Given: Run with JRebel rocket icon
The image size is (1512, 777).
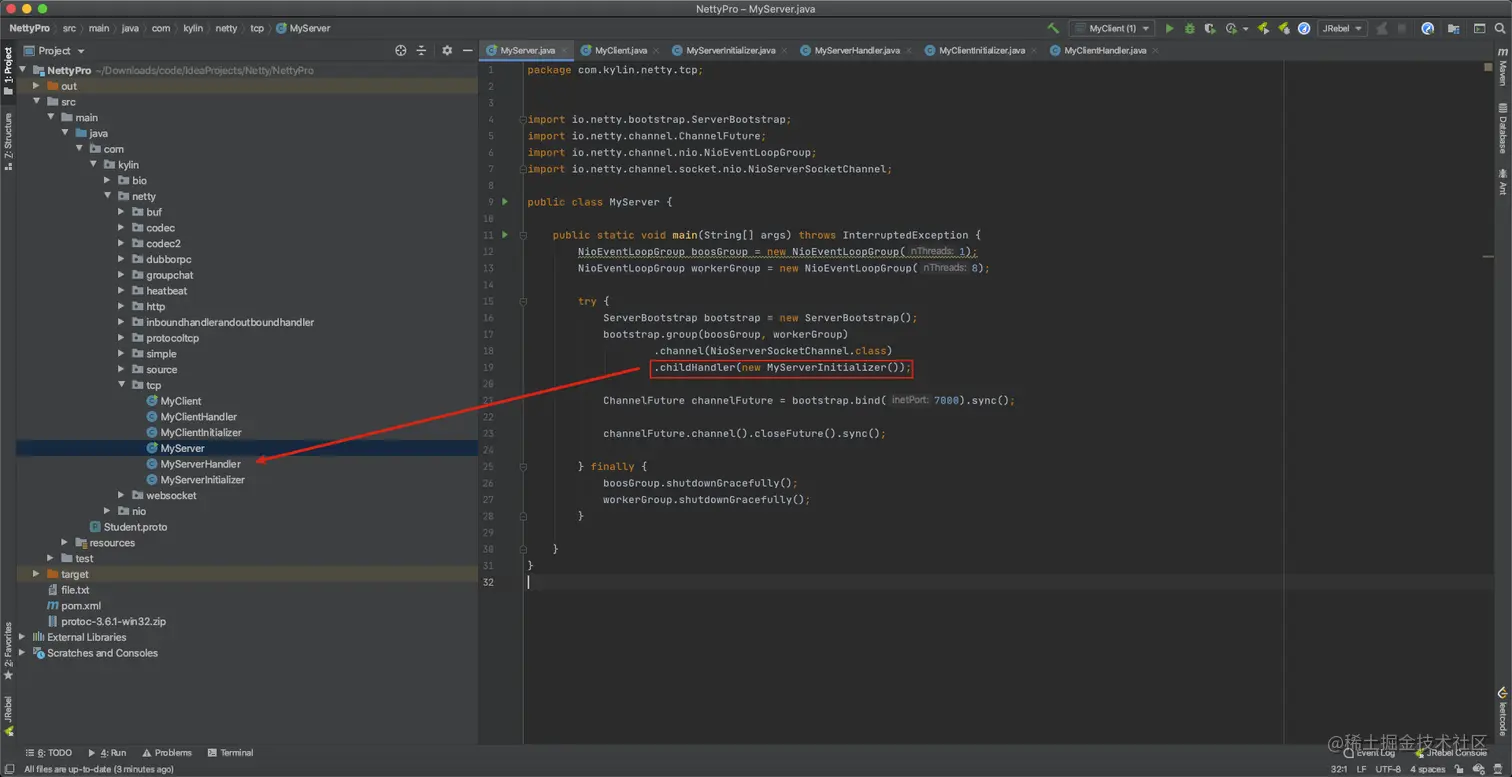Looking at the screenshot, I should coord(1263,28).
